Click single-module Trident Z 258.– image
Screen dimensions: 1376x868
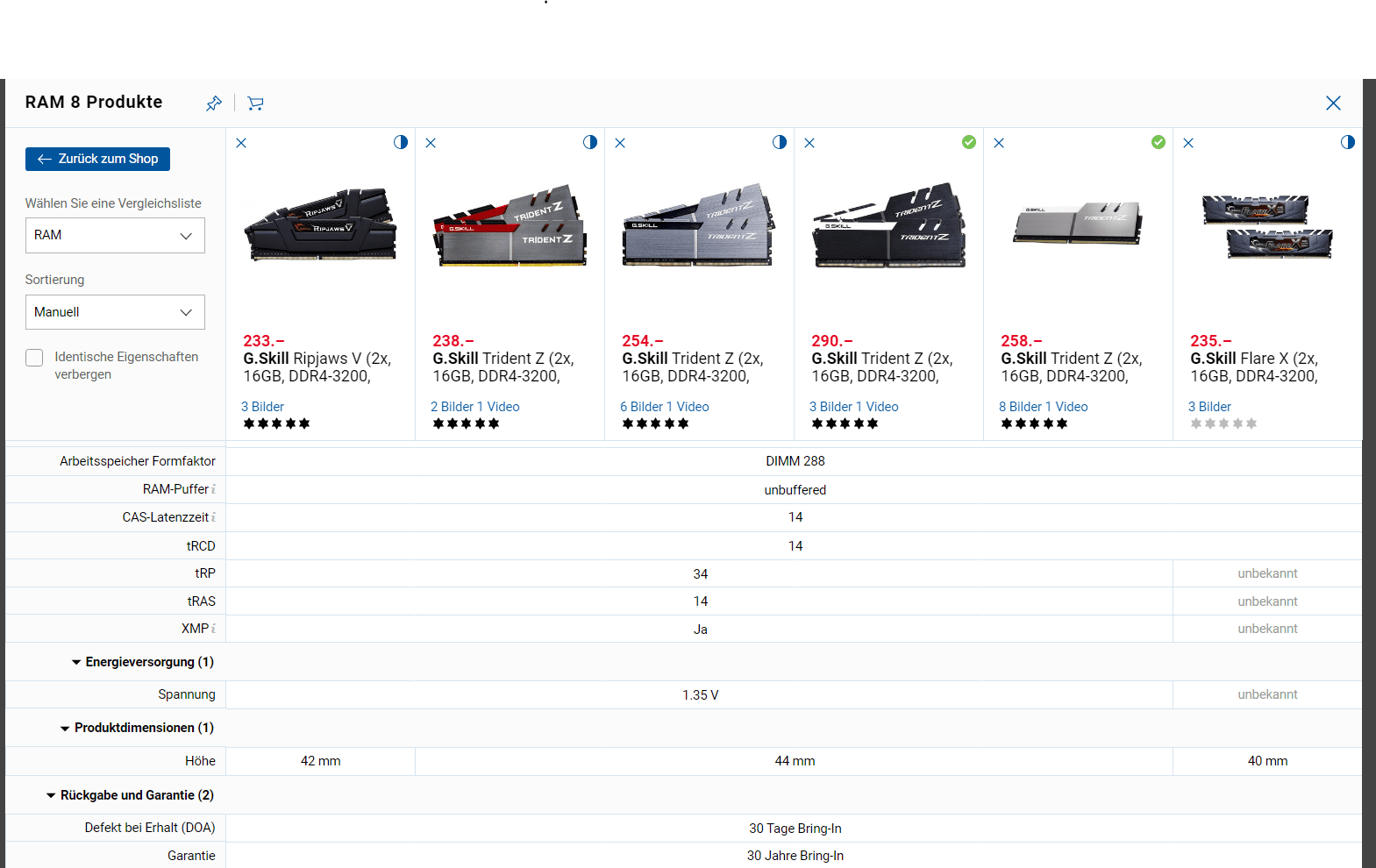click(x=1078, y=222)
